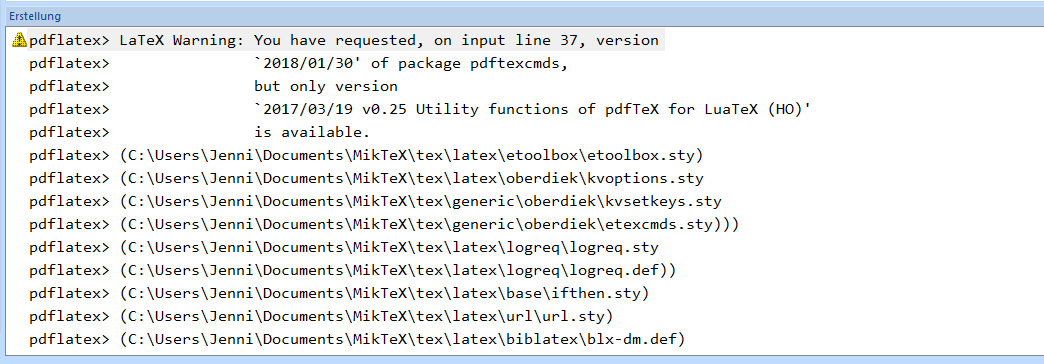Select the url.sty log entry

[321, 316]
